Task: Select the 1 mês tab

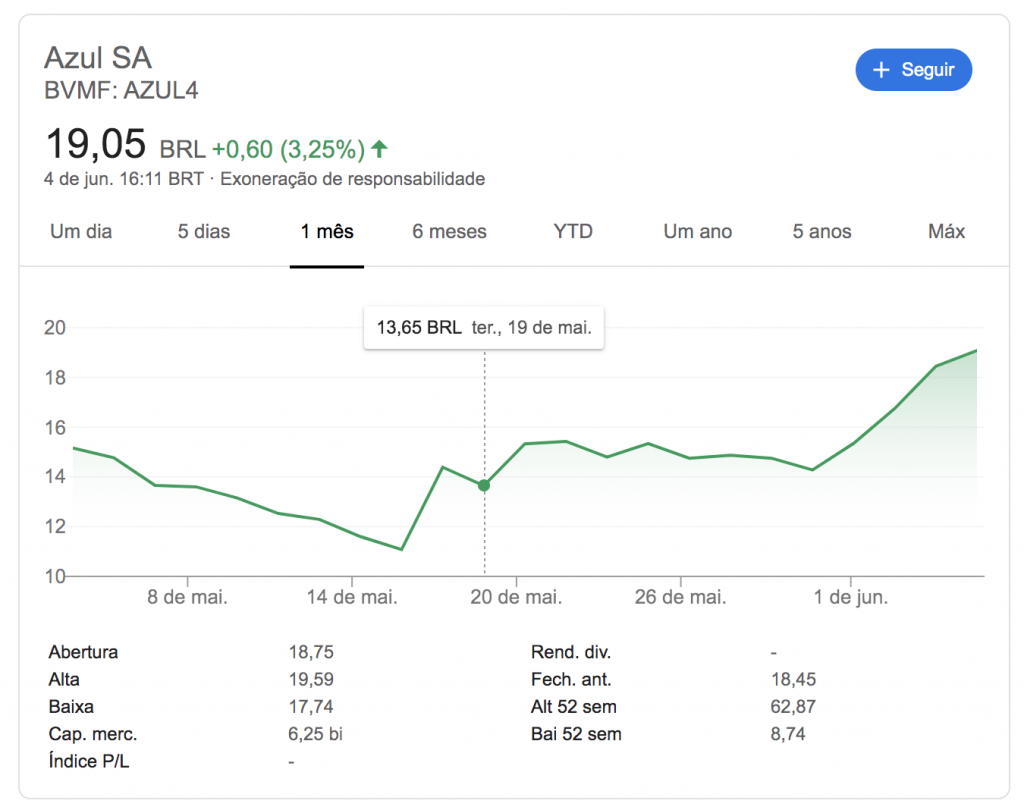Action: pyautogui.click(x=327, y=231)
